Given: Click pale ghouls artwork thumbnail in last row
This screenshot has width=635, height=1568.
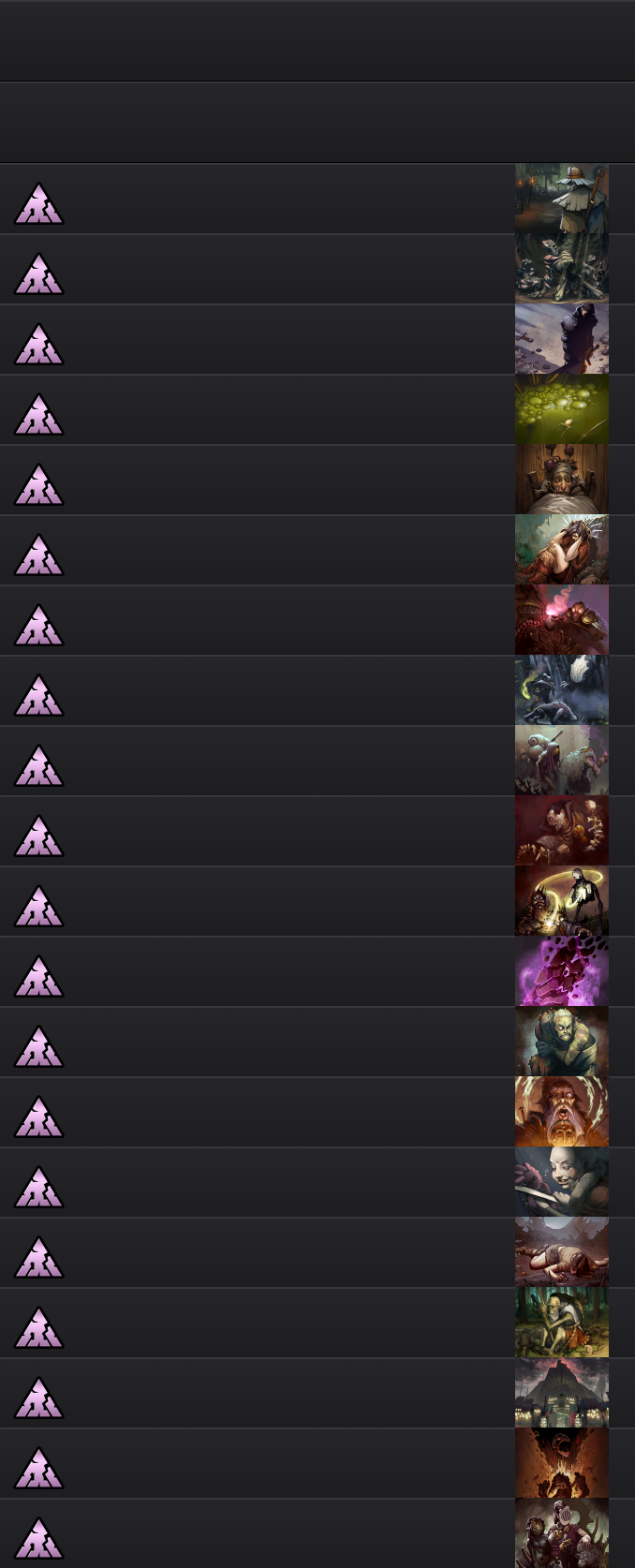Looking at the screenshot, I should [562, 1533].
